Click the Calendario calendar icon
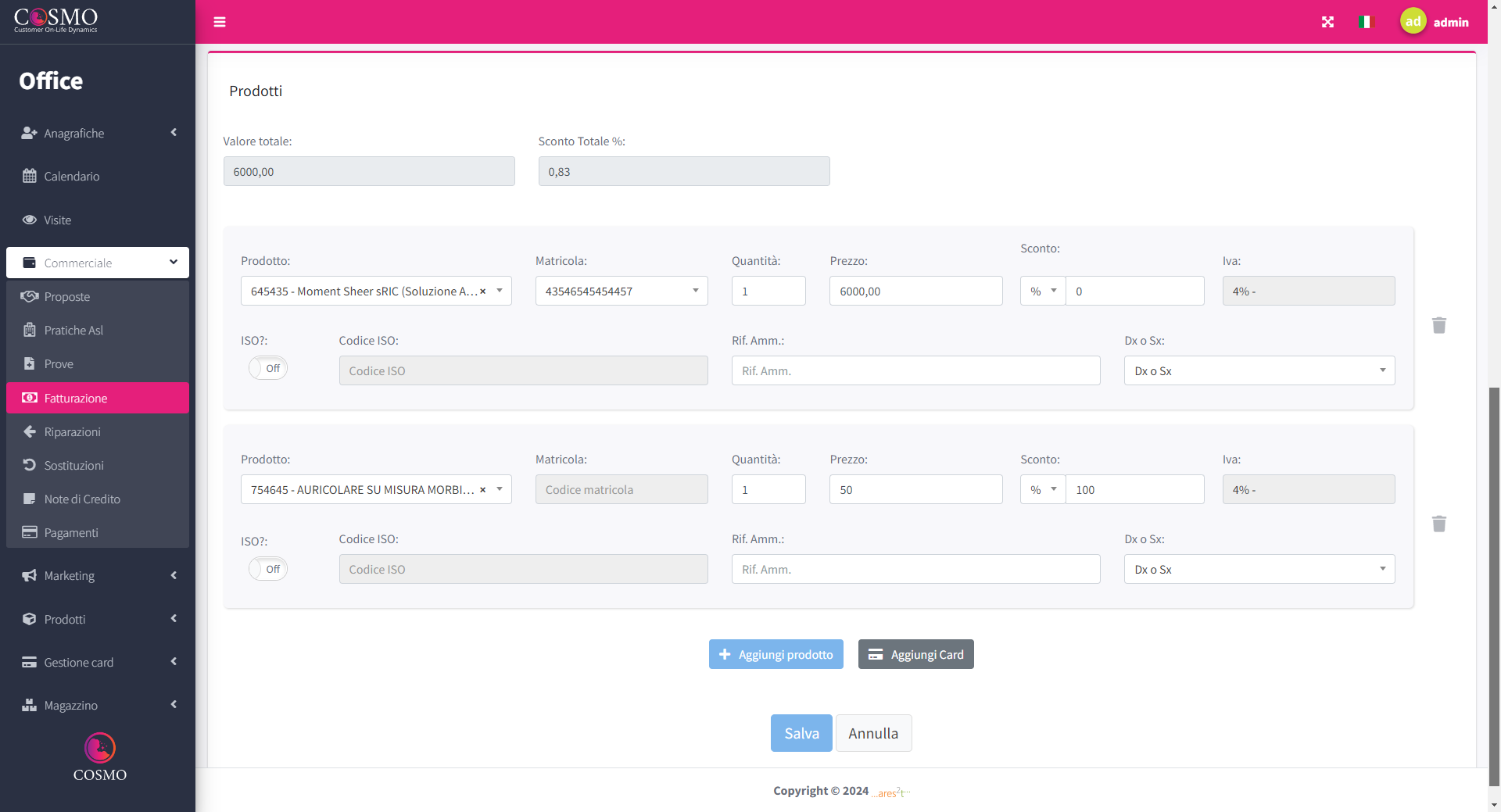 click(x=30, y=176)
